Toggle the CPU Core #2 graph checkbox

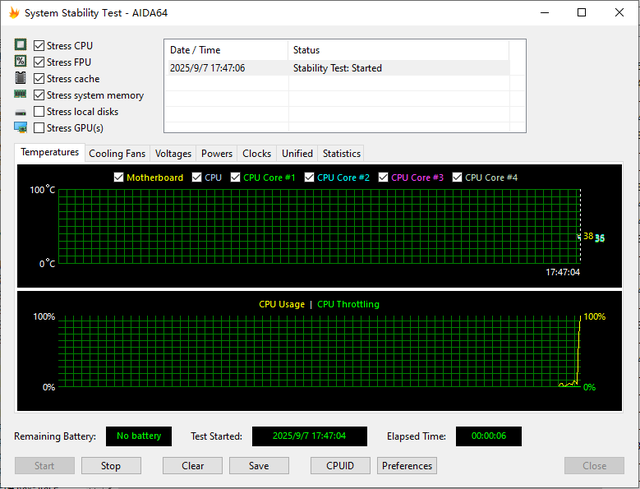click(309, 177)
